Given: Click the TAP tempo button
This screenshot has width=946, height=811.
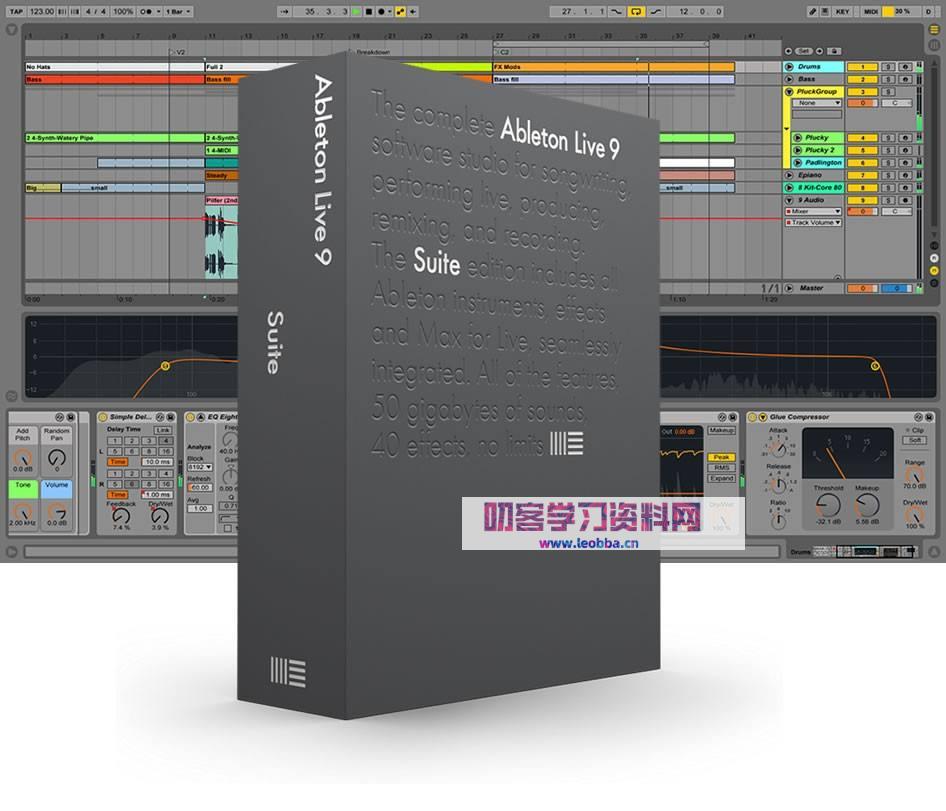Looking at the screenshot, I should click(x=16, y=11).
